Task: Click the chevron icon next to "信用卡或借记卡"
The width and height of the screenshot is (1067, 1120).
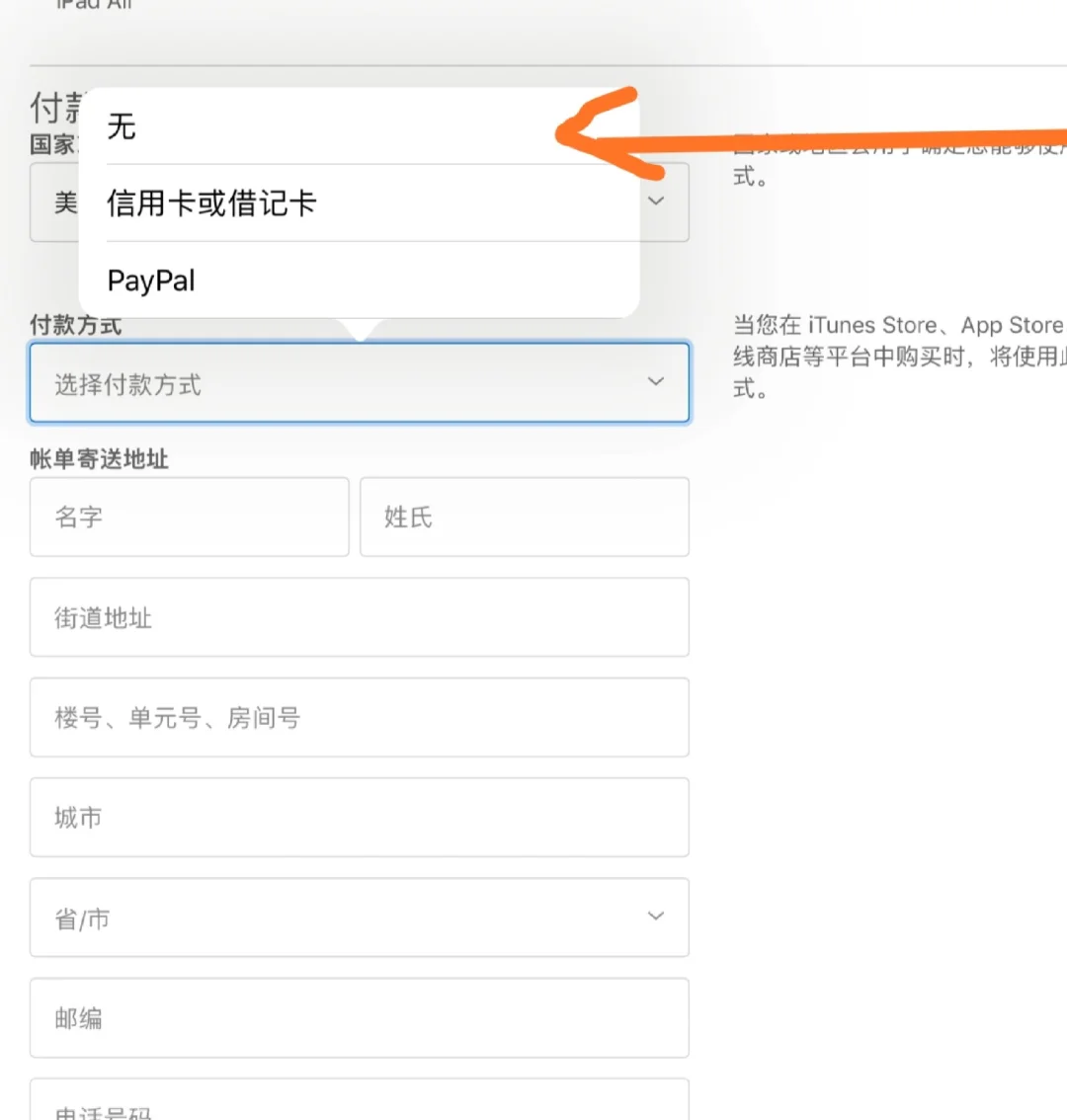Action: pos(655,200)
